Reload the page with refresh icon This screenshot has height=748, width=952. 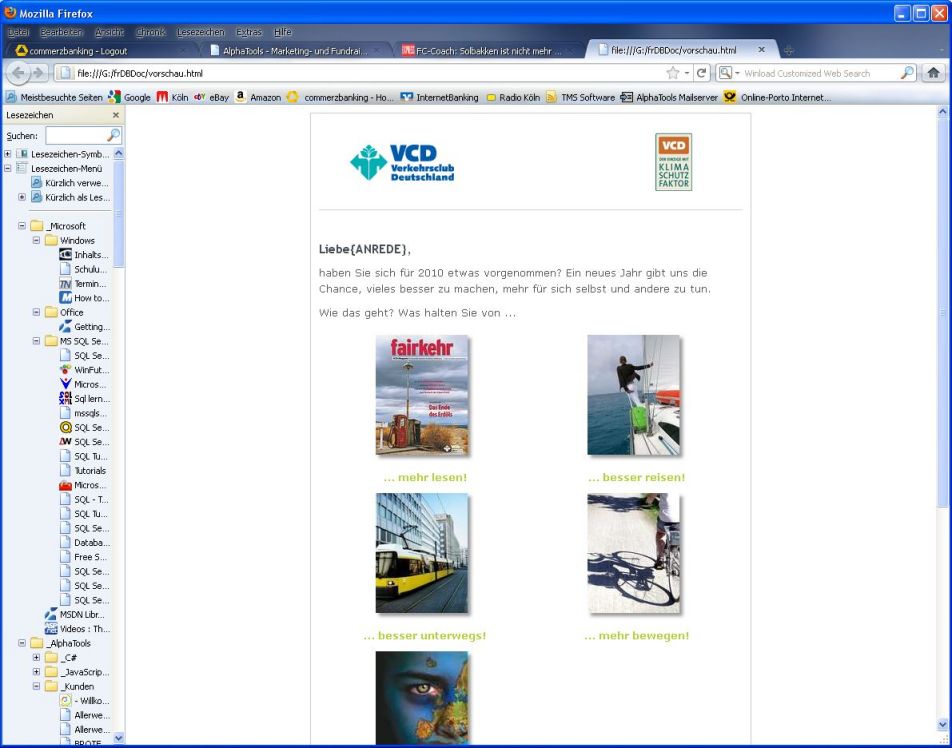click(701, 73)
